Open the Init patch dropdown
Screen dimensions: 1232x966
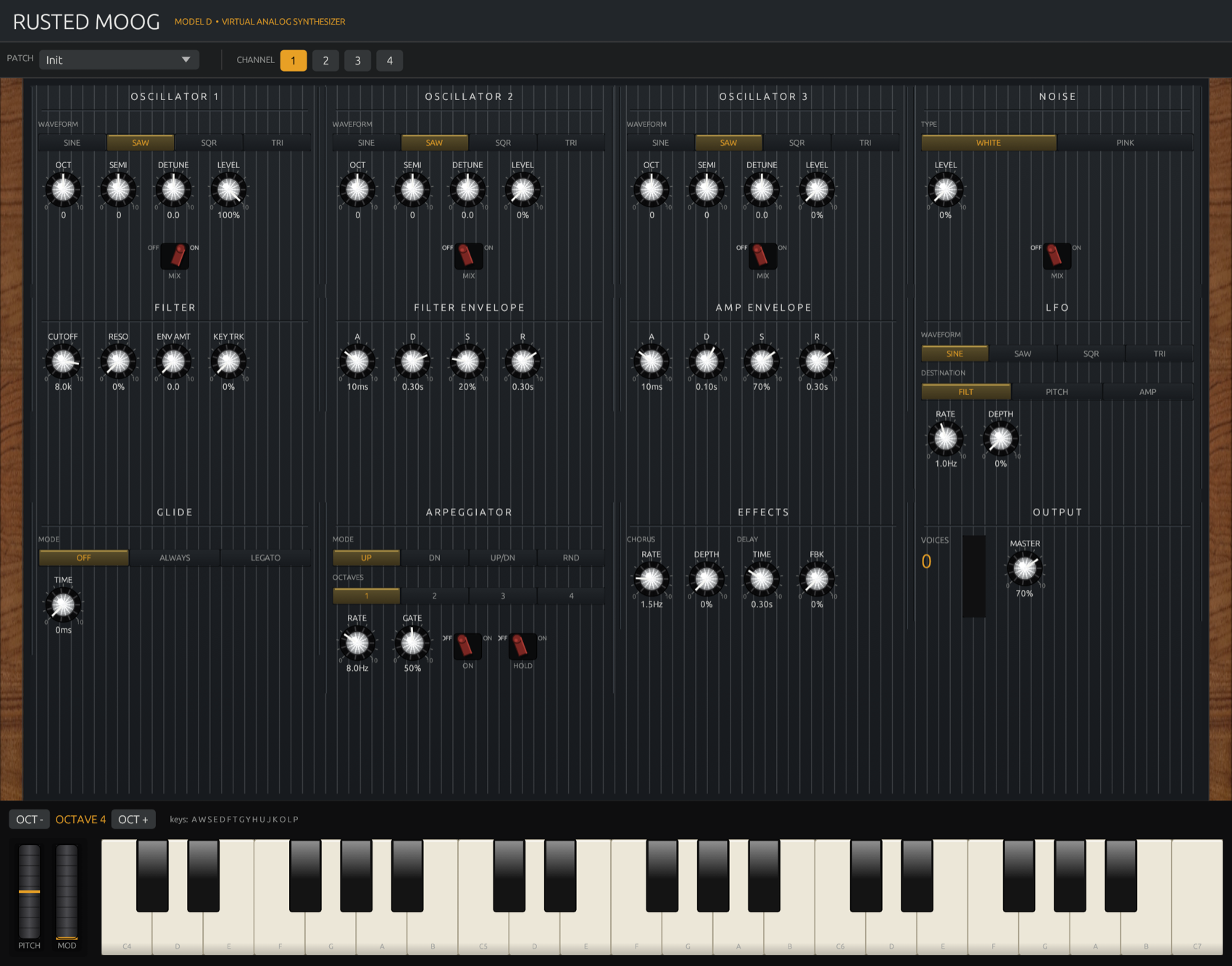click(x=119, y=60)
